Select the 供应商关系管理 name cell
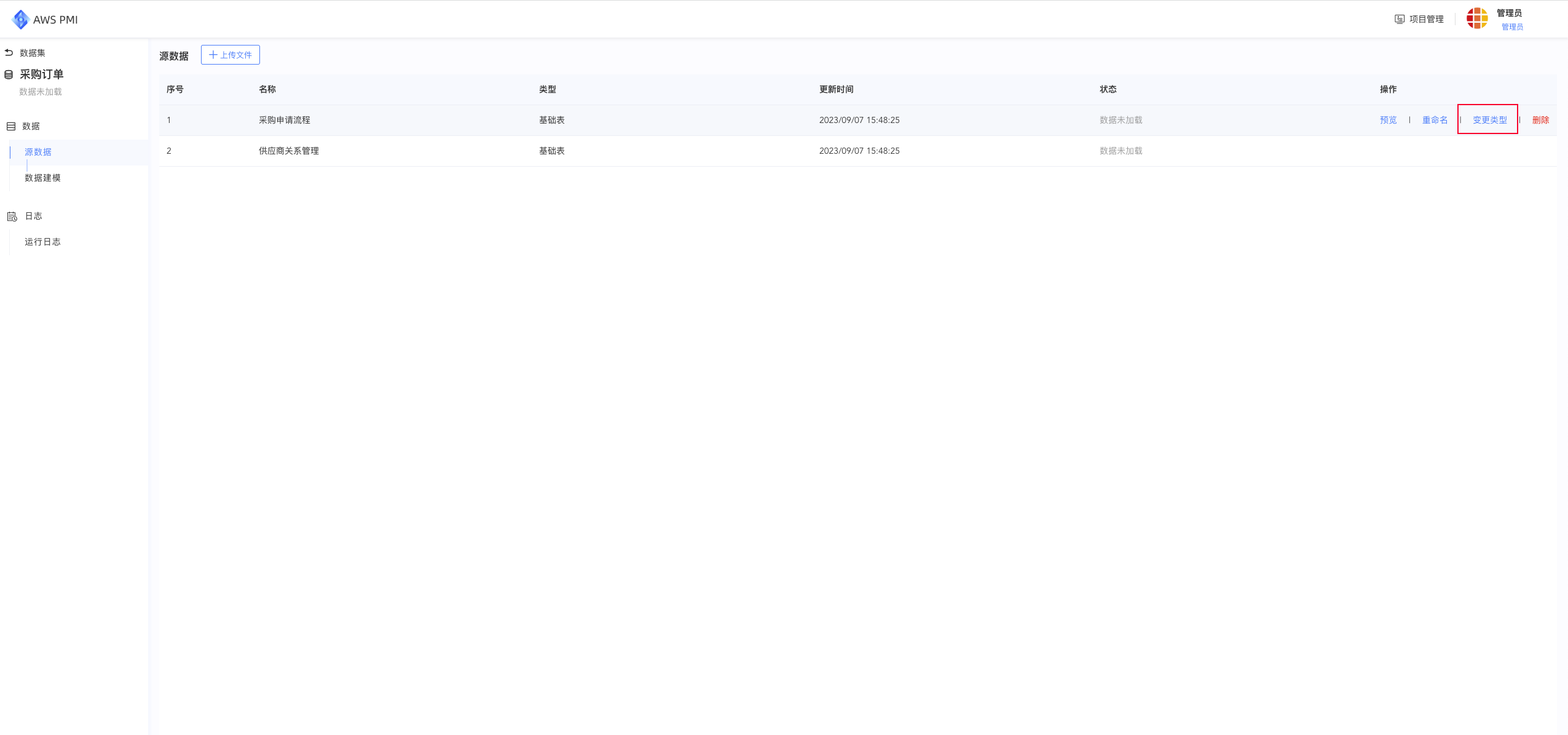 pyautogui.click(x=289, y=151)
